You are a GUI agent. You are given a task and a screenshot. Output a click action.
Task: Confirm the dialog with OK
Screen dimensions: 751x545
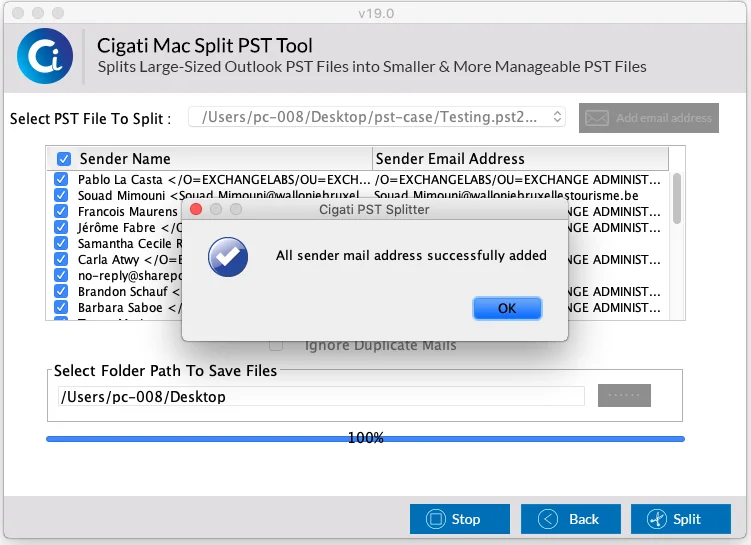point(507,308)
